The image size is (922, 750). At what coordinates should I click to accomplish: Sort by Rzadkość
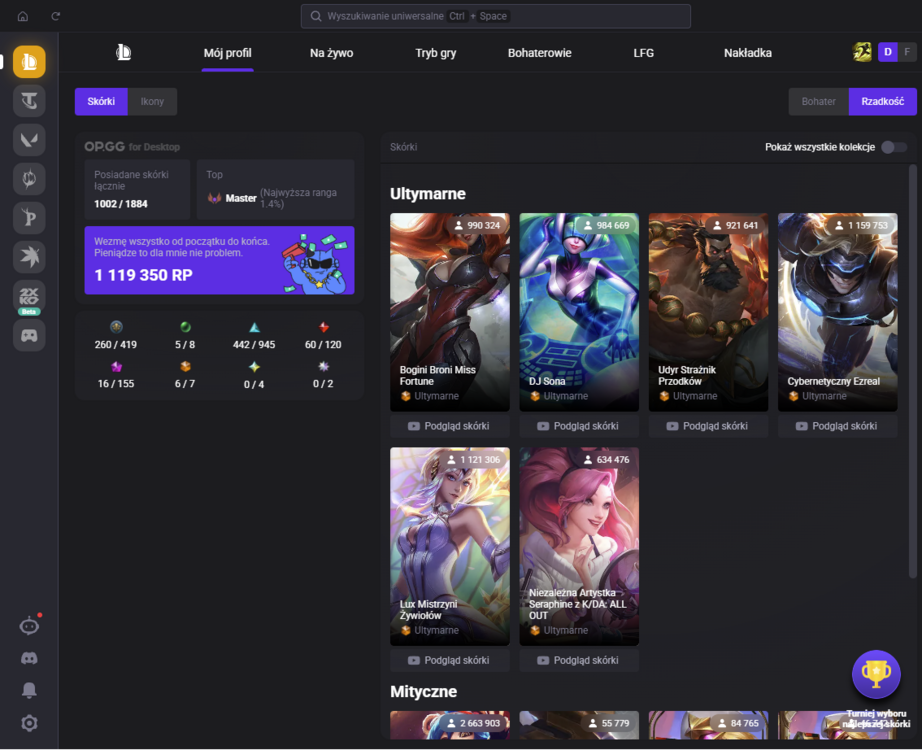[883, 102]
